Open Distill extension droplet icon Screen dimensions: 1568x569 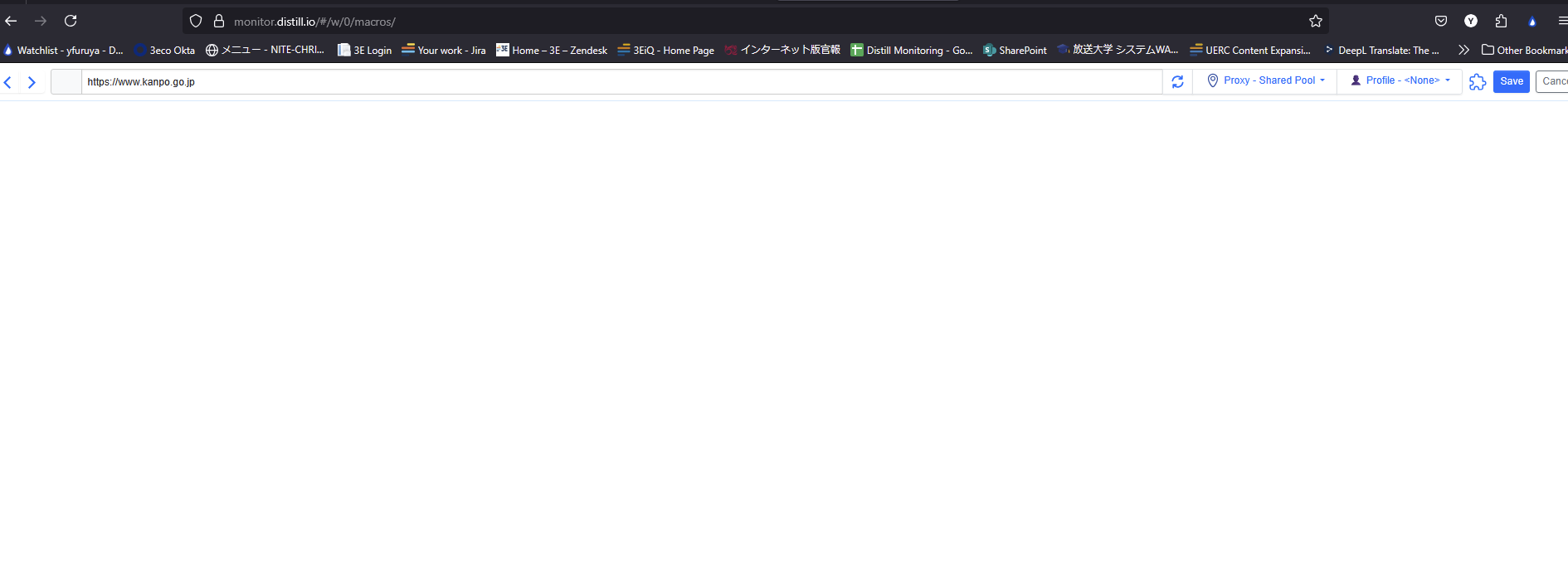[x=1532, y=22]
